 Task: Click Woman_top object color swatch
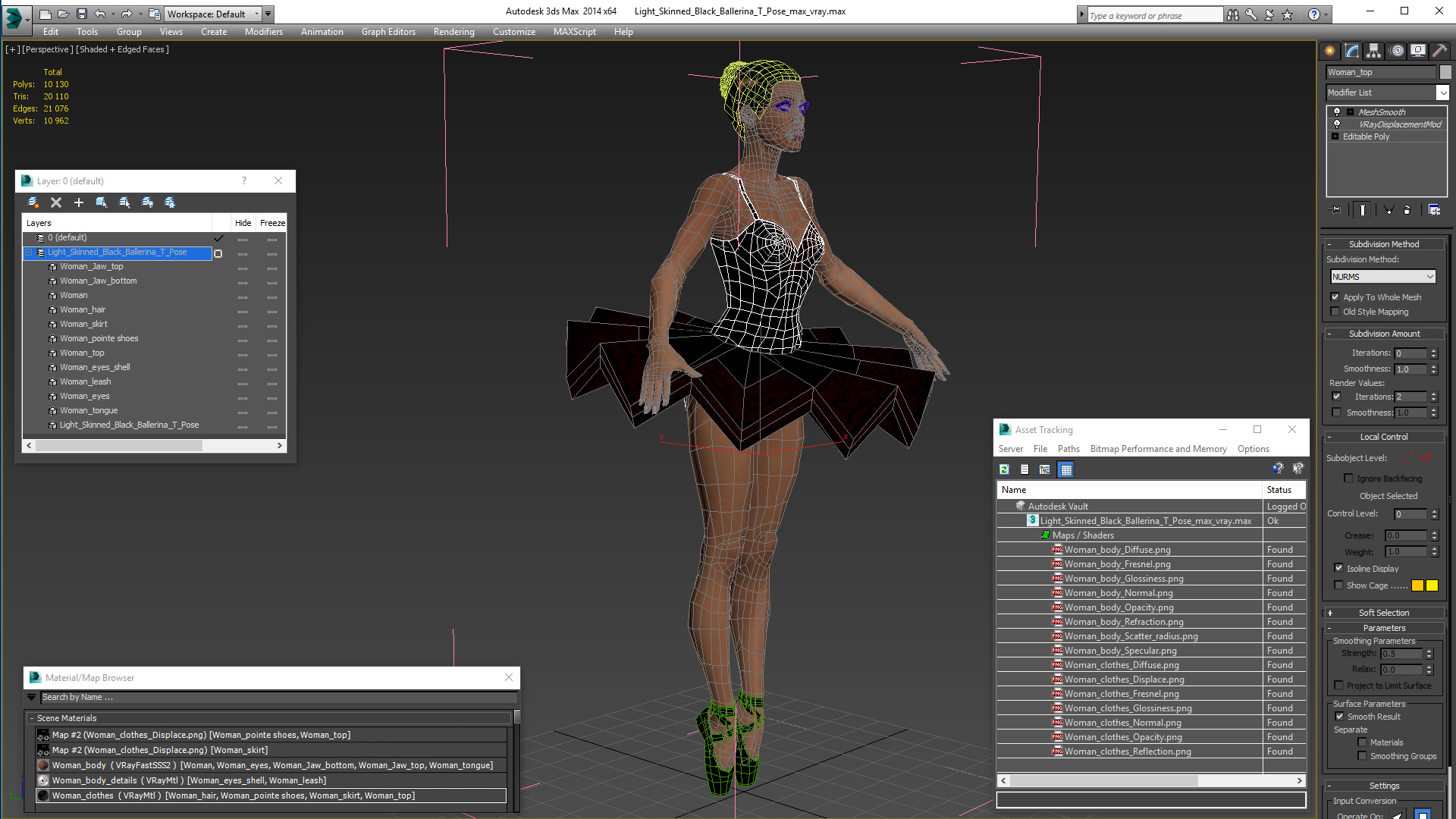pos(1445,72)
